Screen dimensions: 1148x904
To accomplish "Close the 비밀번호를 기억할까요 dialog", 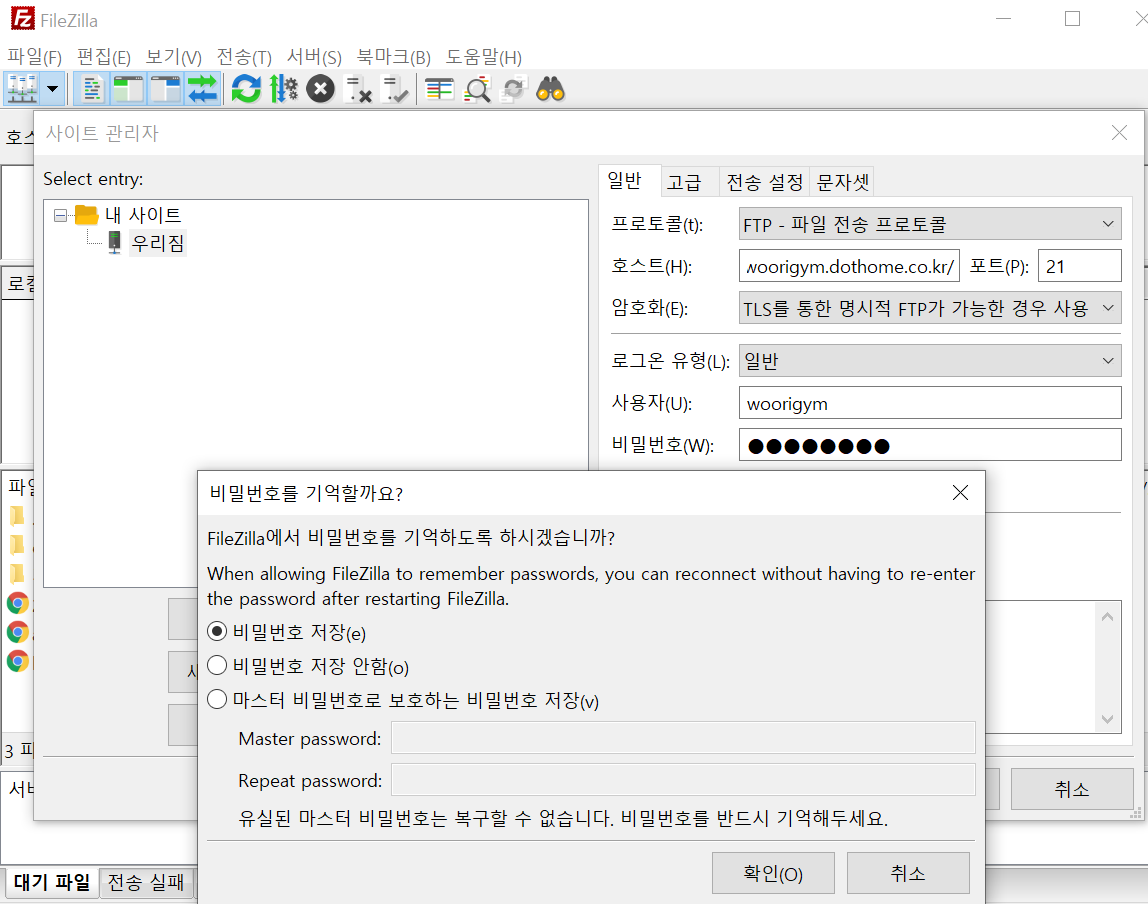I will (960, 493).
